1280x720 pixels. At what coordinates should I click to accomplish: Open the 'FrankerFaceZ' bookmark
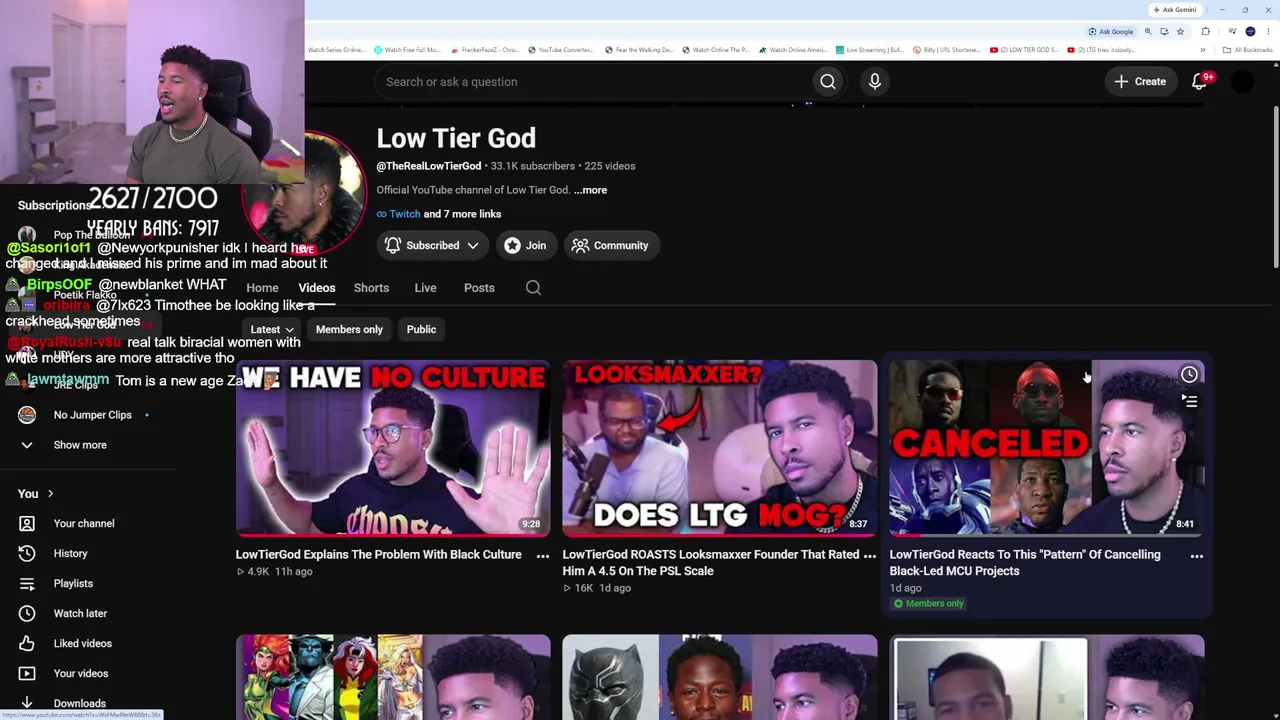click(x=485, y=50)
